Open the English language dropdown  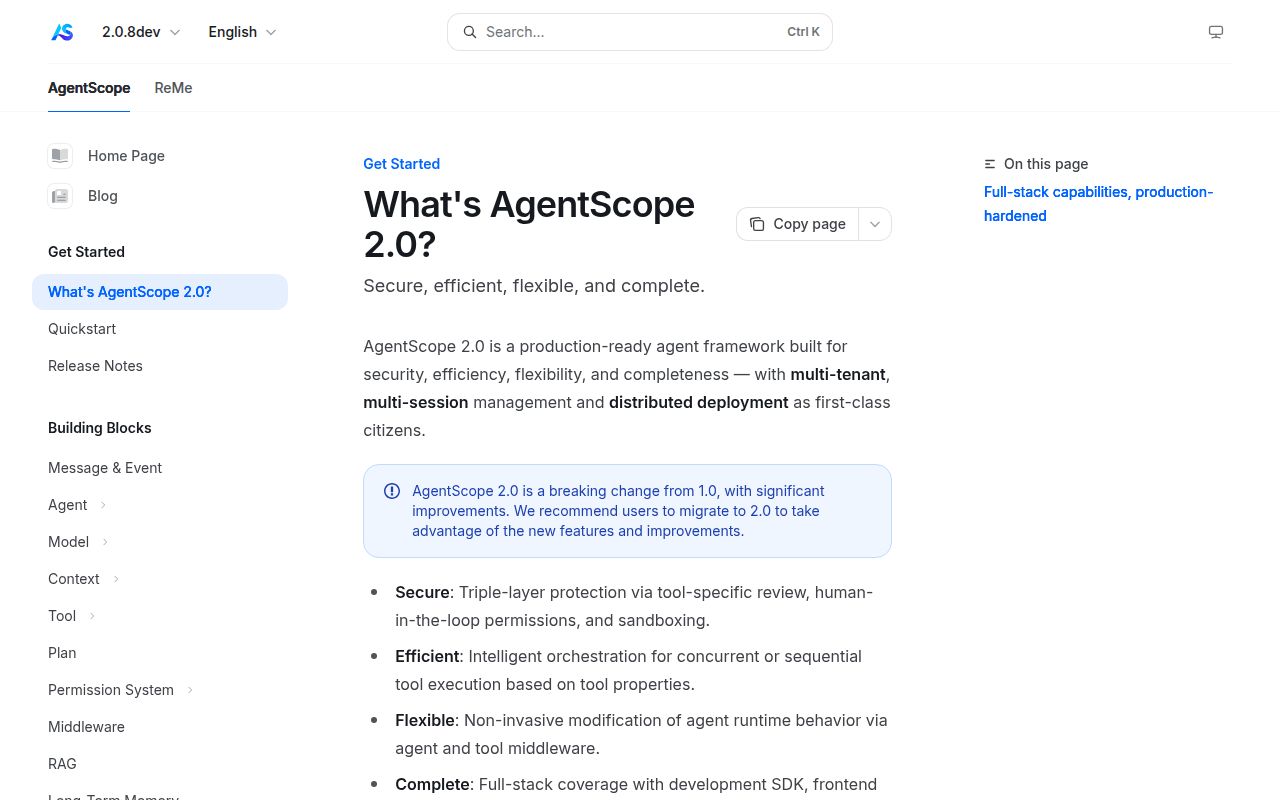tap(242, 32)
